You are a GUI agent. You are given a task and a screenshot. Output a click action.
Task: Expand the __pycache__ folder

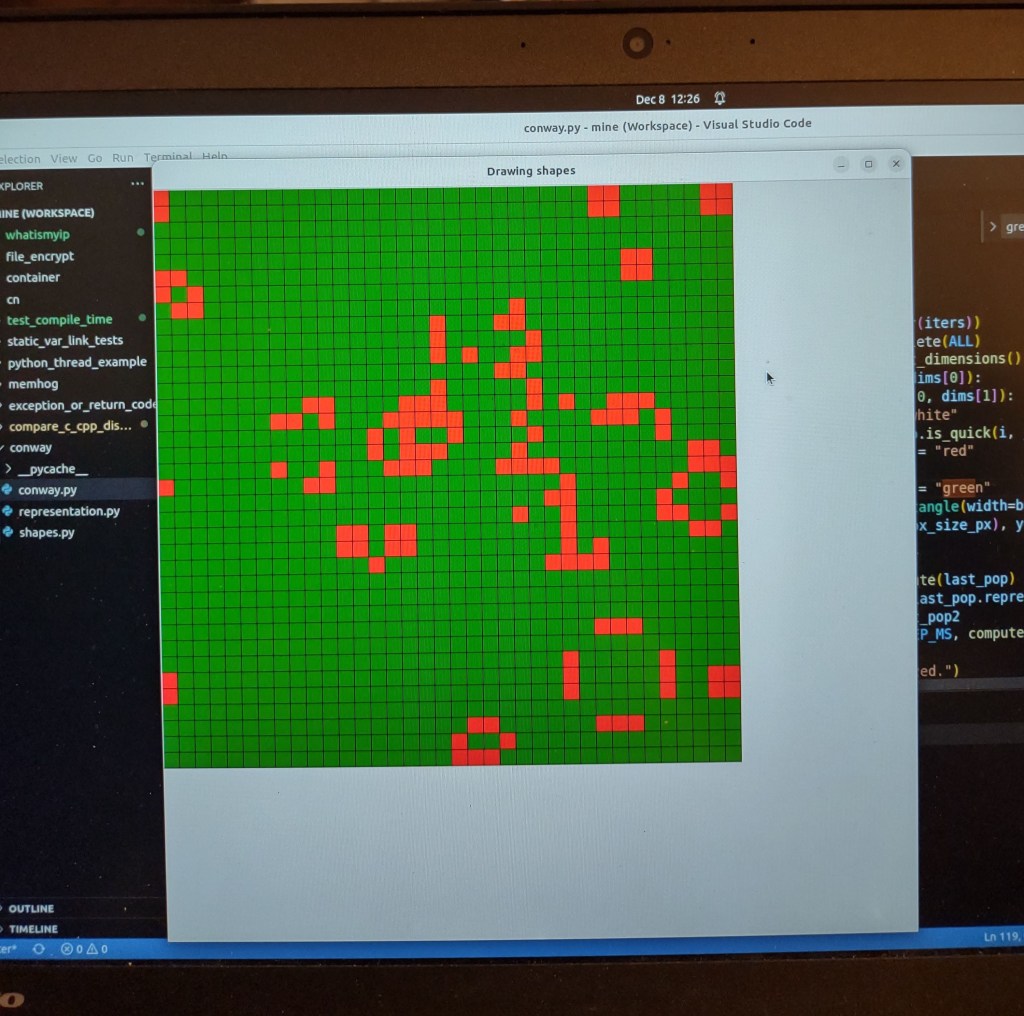pos(8,469)
